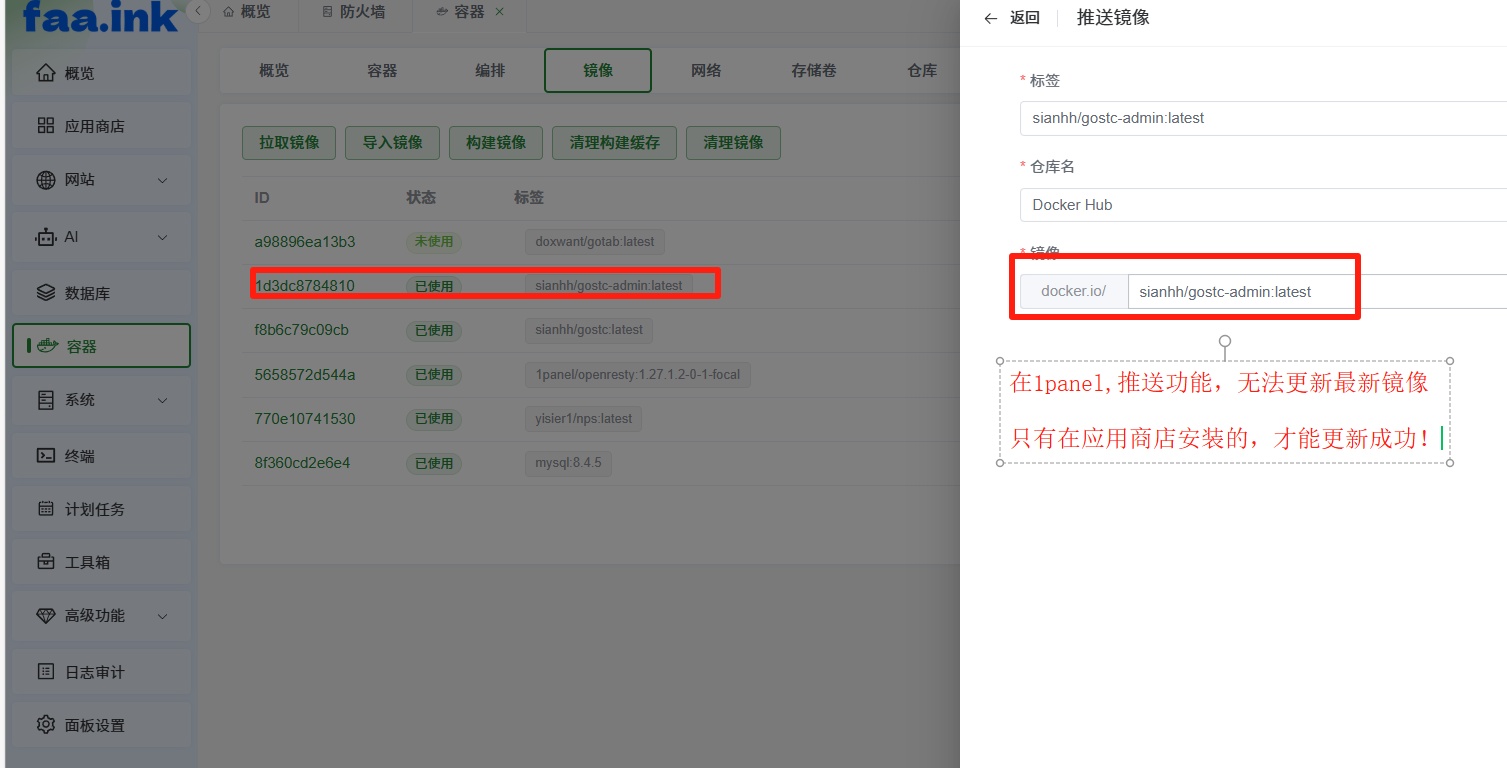Screen dimensions: 1507x768
Task: Click the 概览 home icon in sidebar
Action: pos(45,73)
